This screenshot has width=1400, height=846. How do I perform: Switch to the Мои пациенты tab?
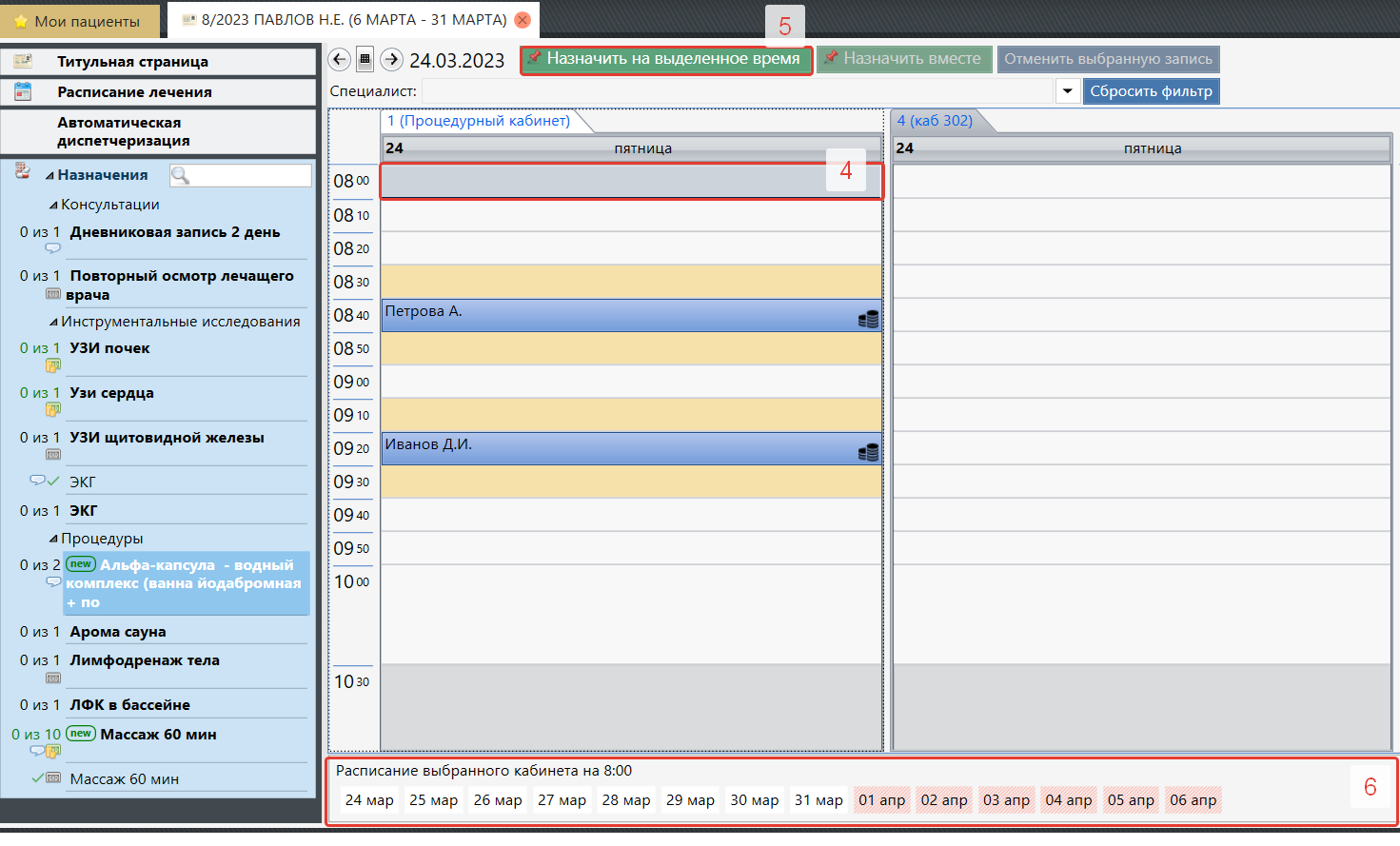78,21
